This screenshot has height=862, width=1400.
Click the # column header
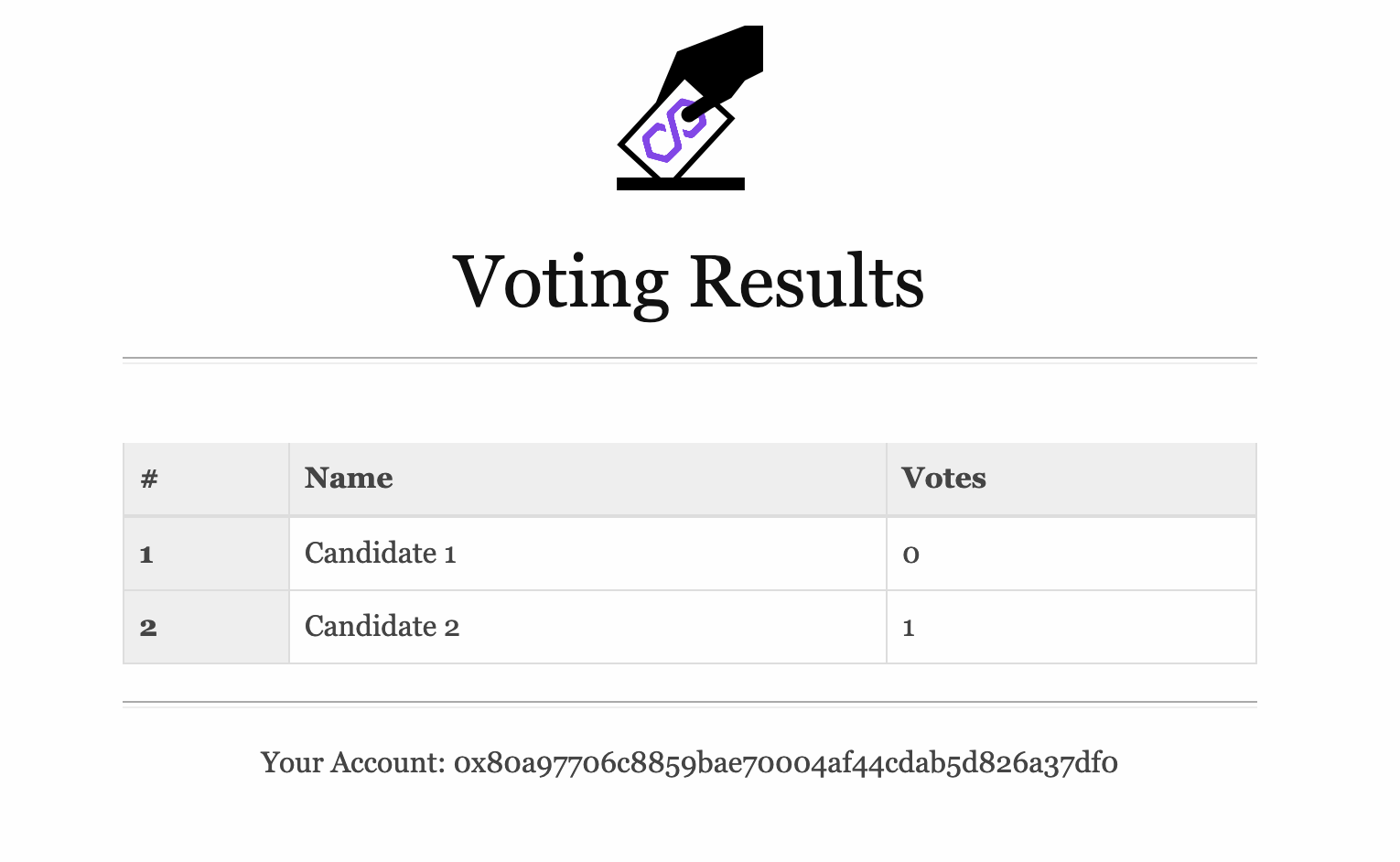click(206, 479)
